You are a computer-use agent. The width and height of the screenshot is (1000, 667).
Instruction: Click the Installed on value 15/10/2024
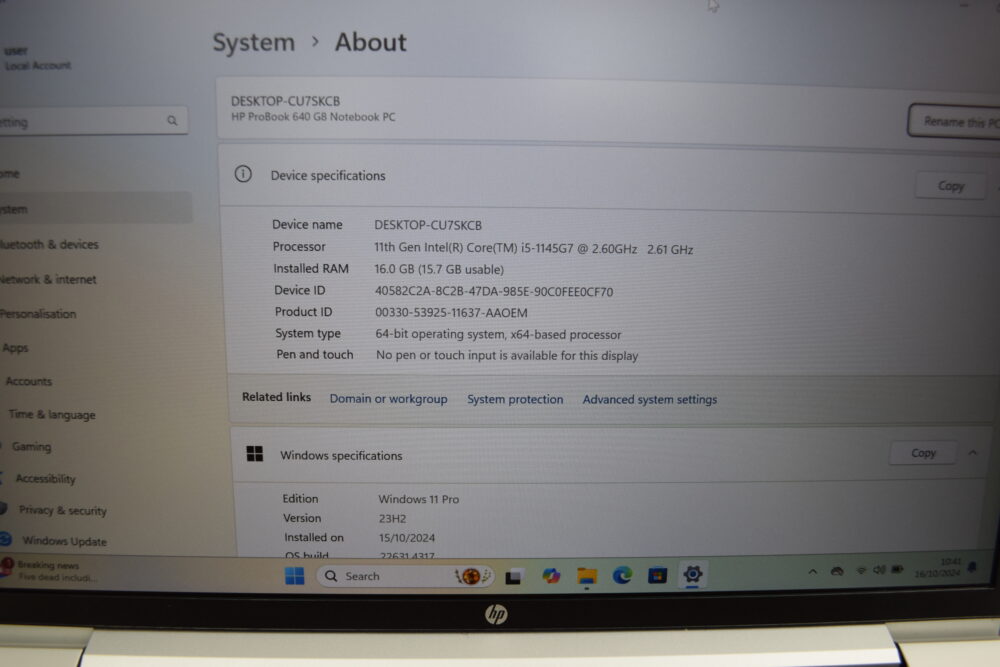(x=407, y=538)
